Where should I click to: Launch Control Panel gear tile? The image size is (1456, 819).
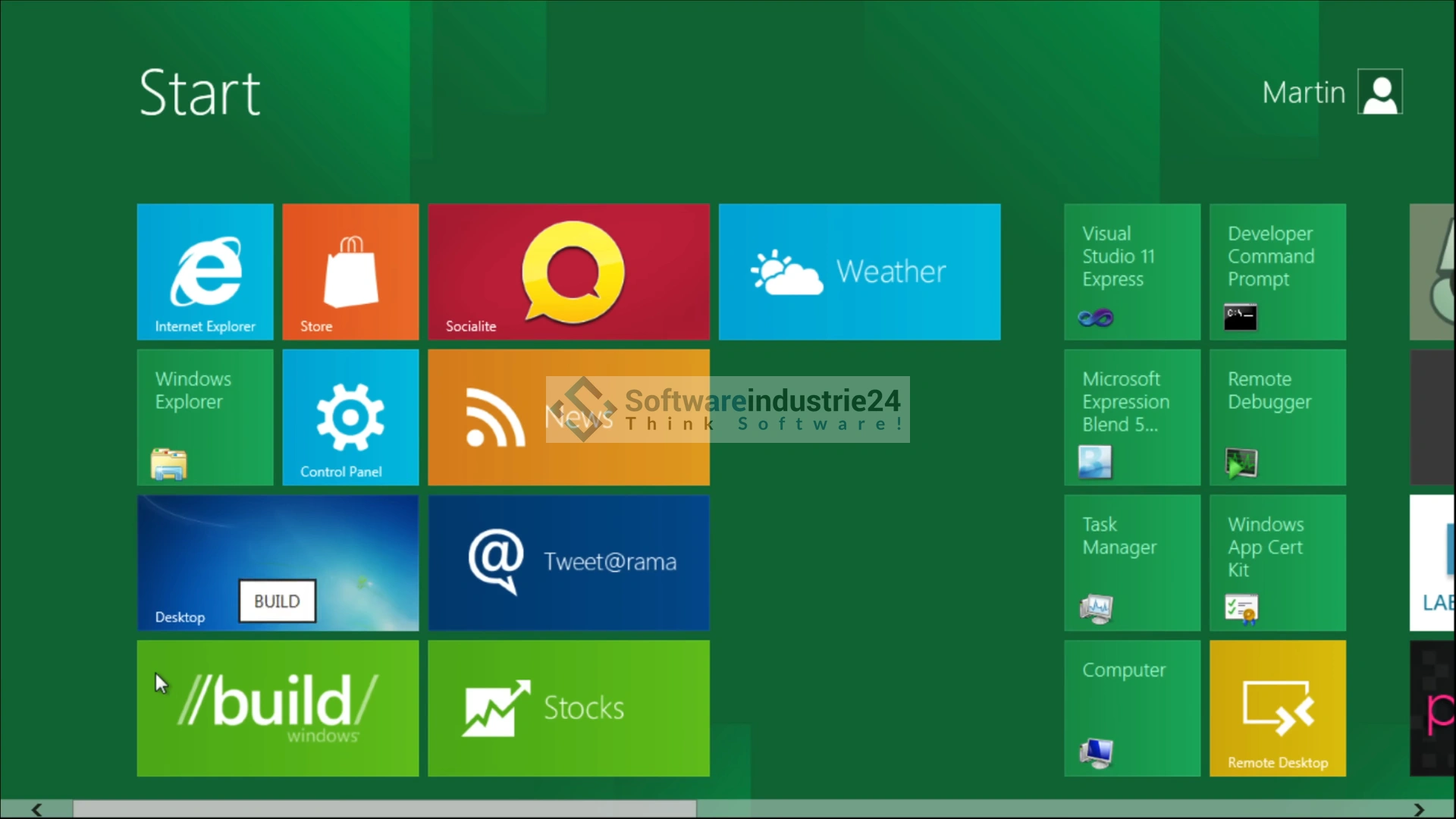click(350, 417)
